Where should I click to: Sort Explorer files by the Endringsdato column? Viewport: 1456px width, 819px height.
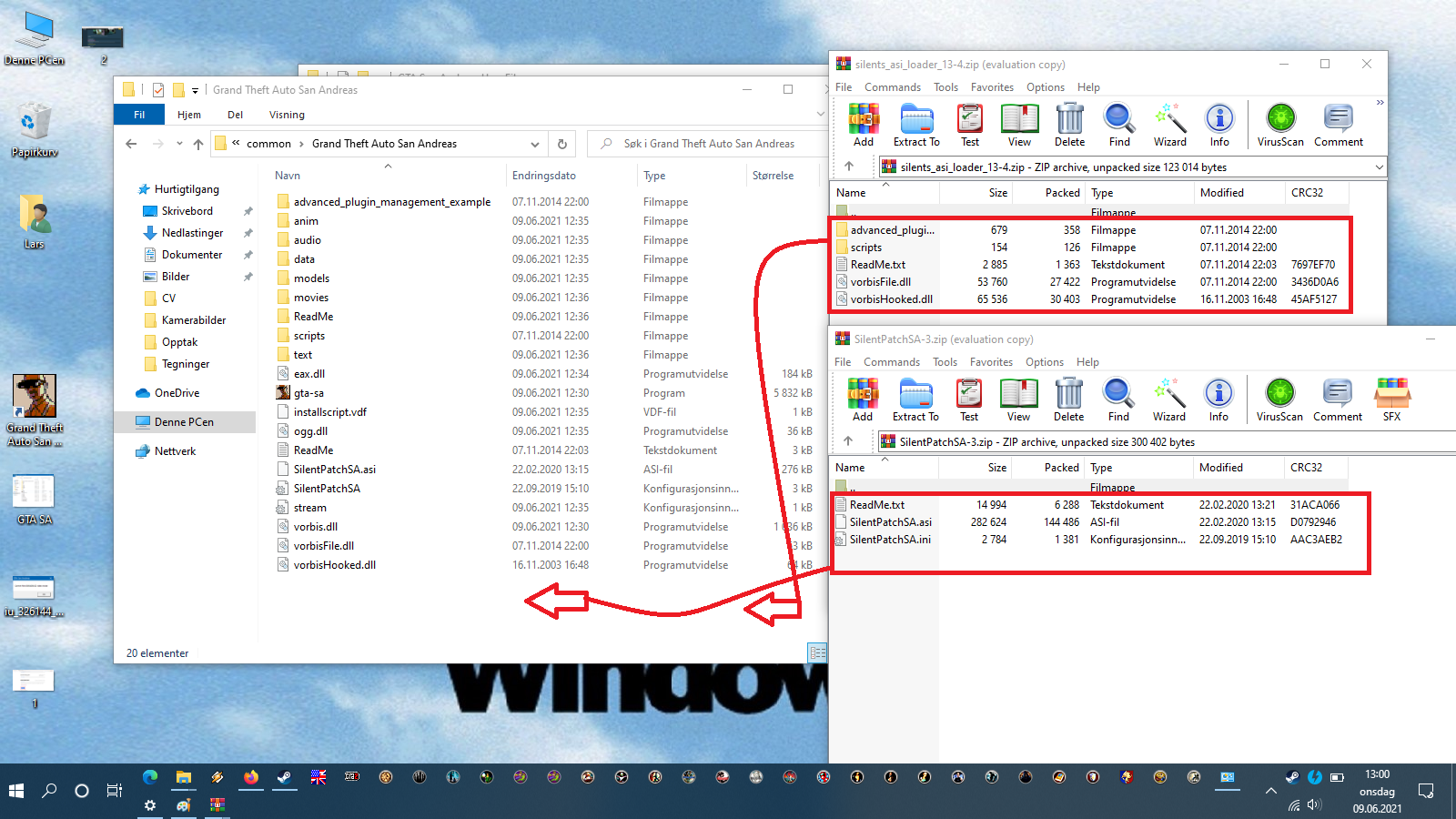pyautogui.click(x=544, y=176)
